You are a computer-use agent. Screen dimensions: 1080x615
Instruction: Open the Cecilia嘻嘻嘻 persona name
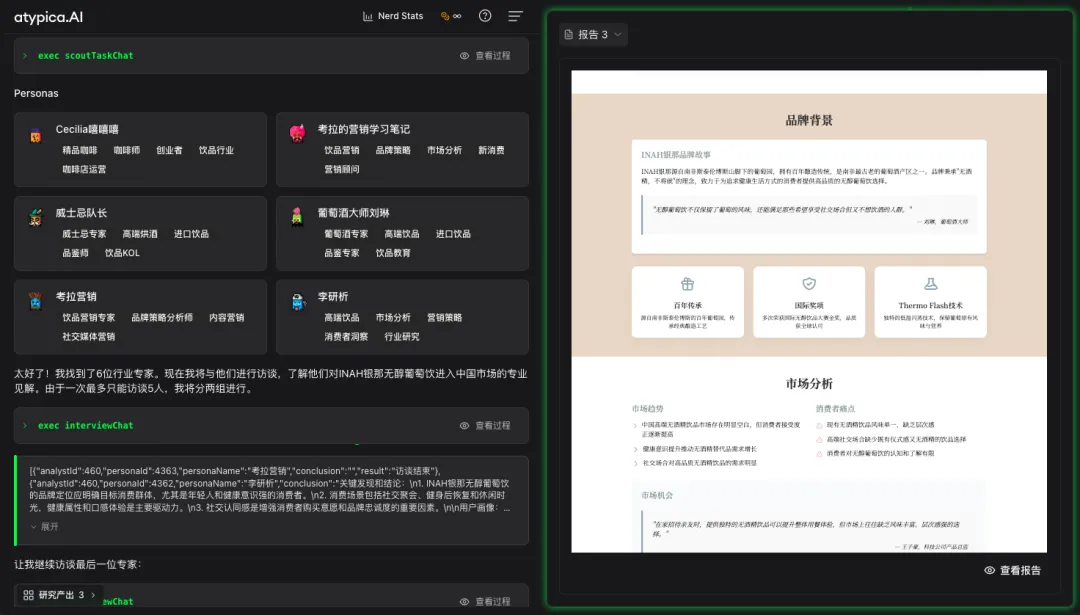tap(87, 129)
